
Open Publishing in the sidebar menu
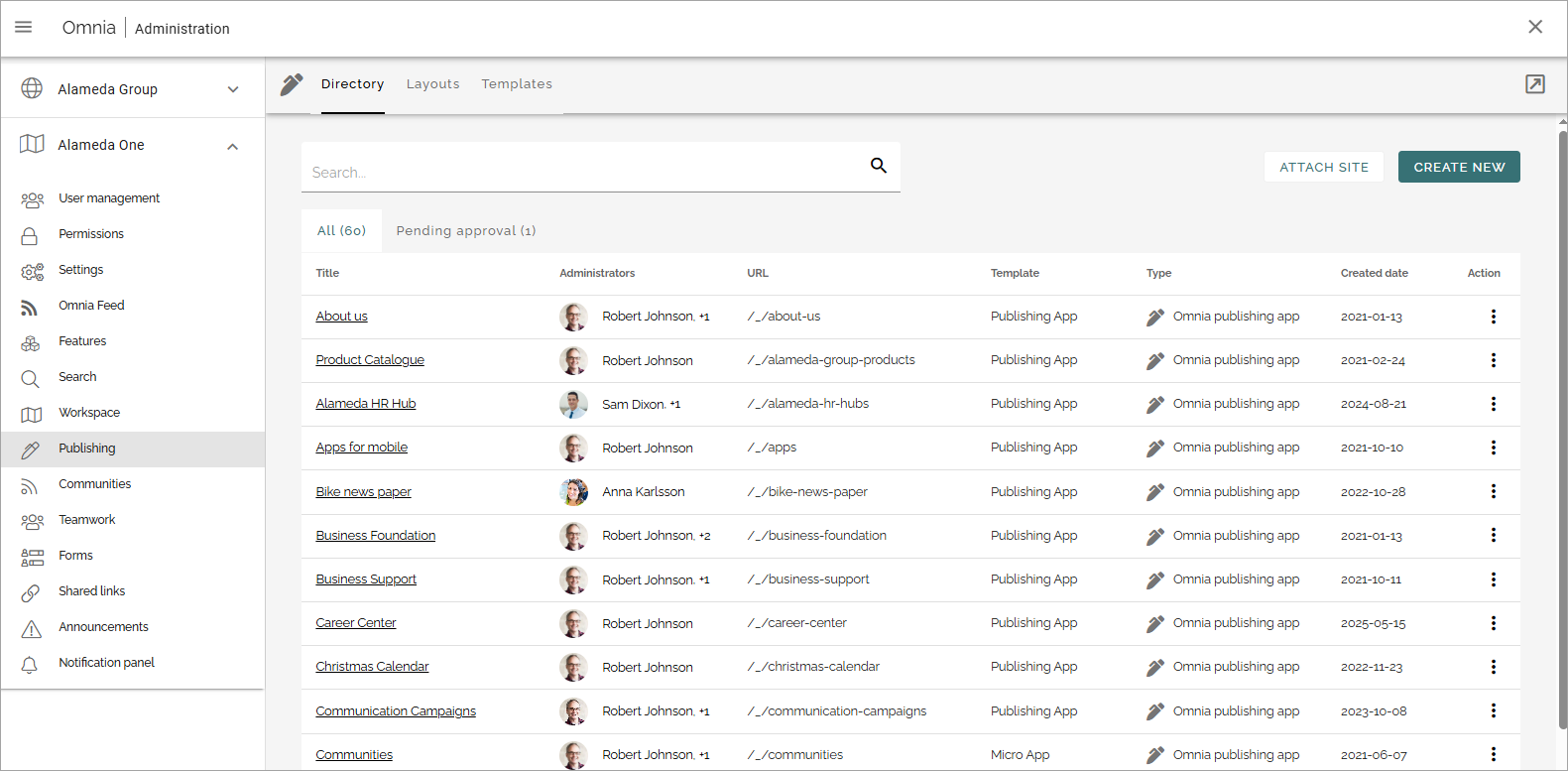click(x=133, y=449)
